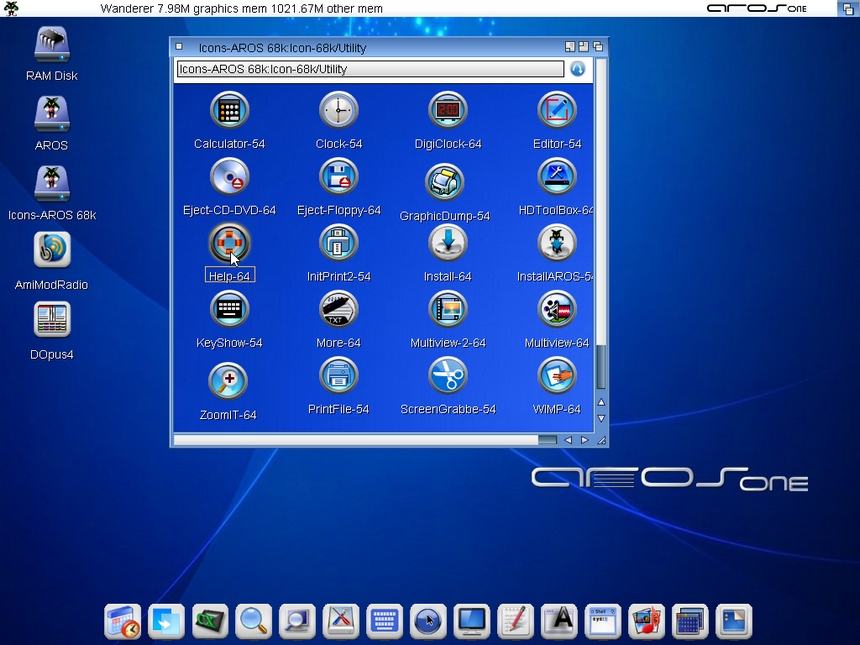
Task: Click the screen depth gadget in top bar
Action: 848,8
